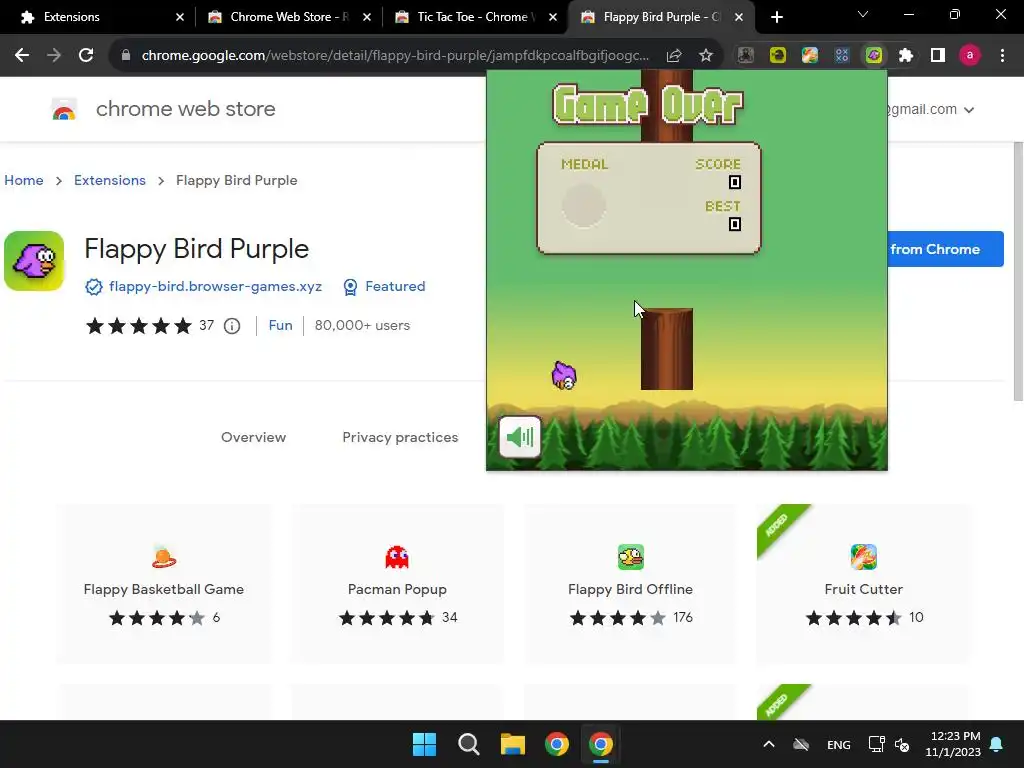Go back to the previous page
1024x768 pixels.
click(22, 56)
